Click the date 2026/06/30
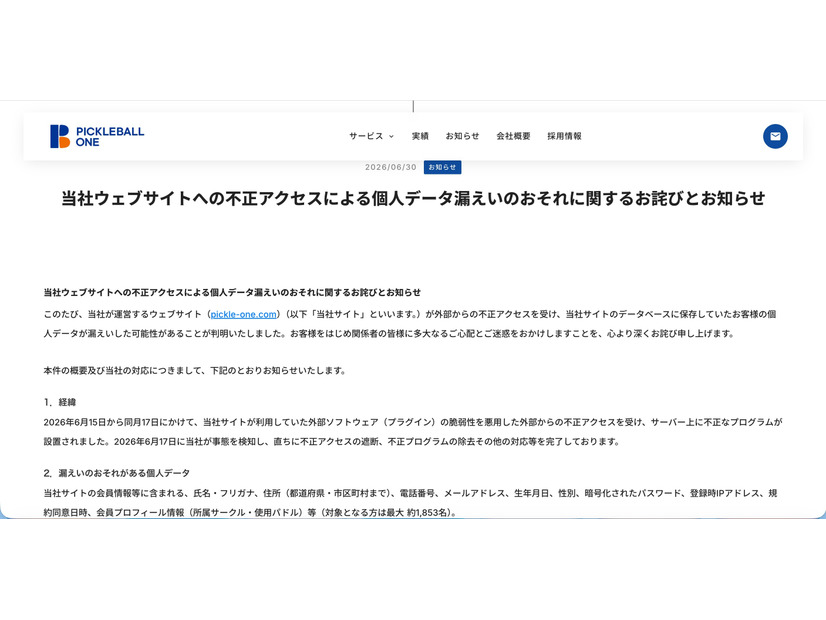 tap(391, 167)
